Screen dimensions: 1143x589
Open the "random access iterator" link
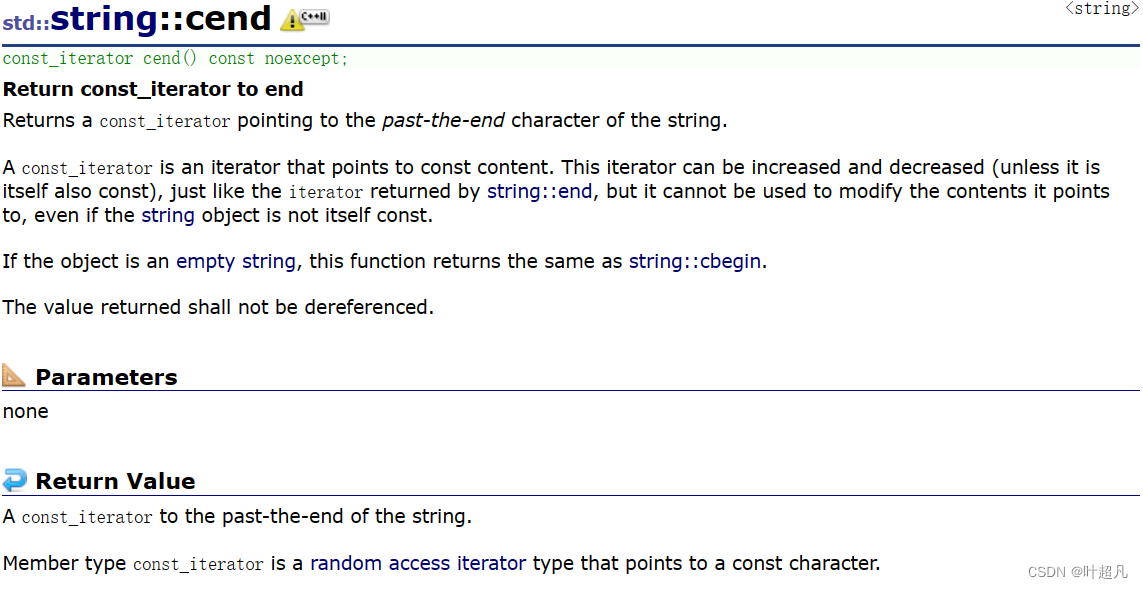[x=418, y=563]
